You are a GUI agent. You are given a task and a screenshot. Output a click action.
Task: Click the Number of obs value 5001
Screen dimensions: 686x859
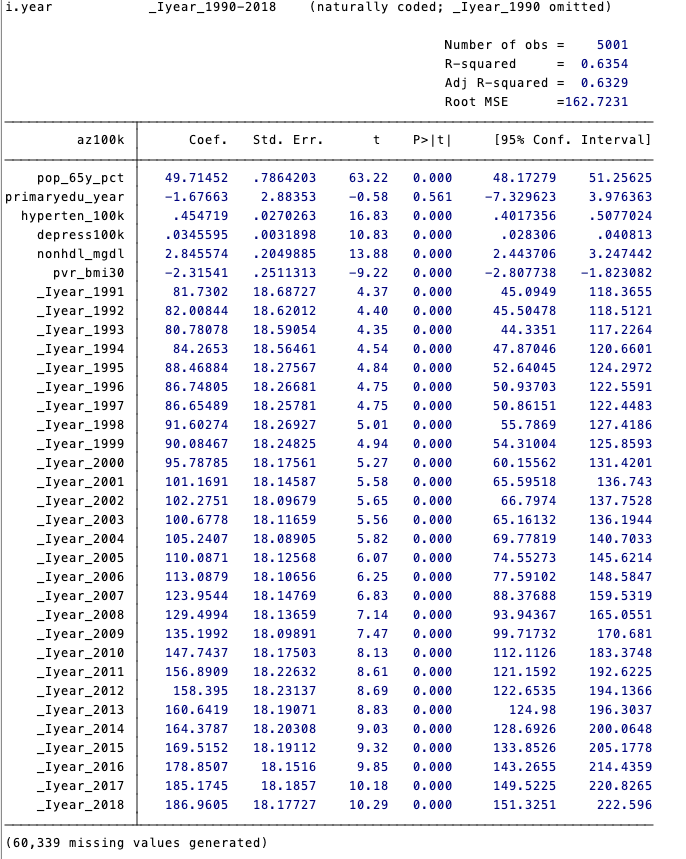coord(612,45)
